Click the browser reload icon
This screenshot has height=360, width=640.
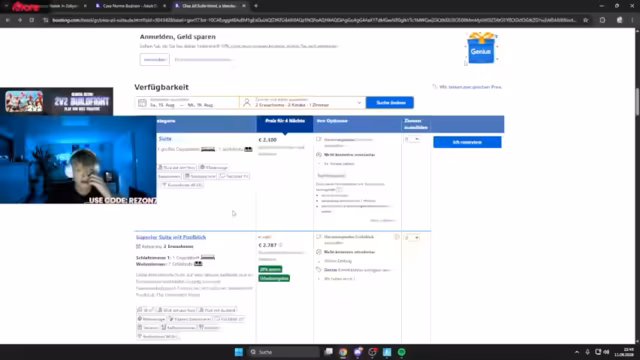click(x=31, y=20)
